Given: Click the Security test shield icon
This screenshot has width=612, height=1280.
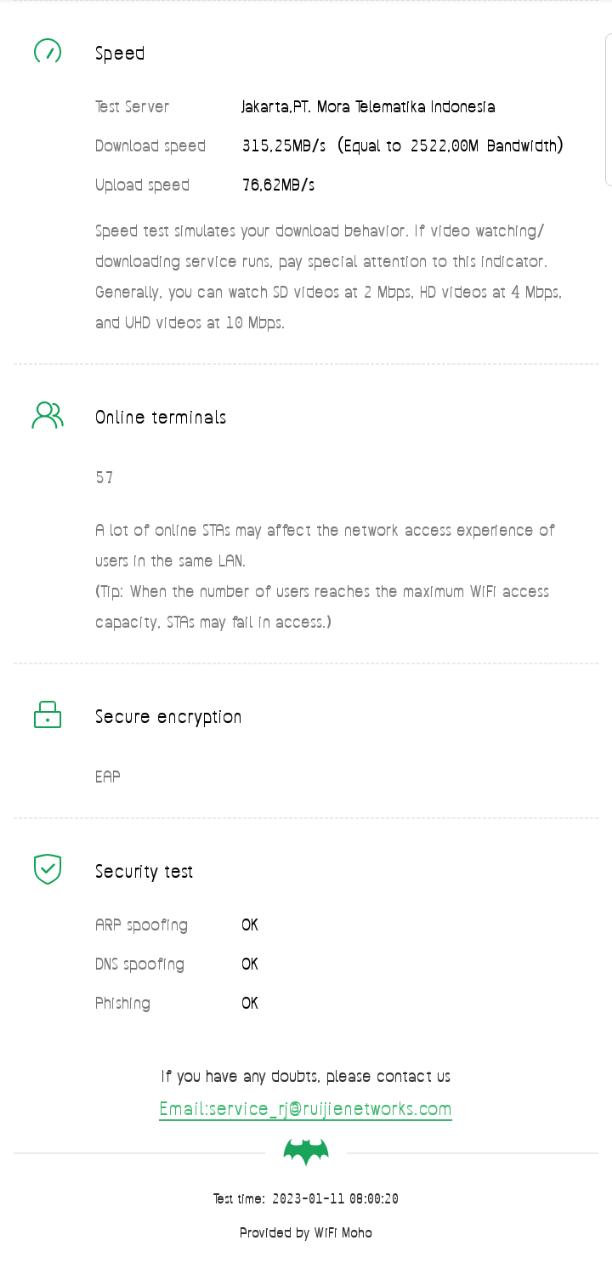Looking at the screenshot, I should (x=47, y=869).
